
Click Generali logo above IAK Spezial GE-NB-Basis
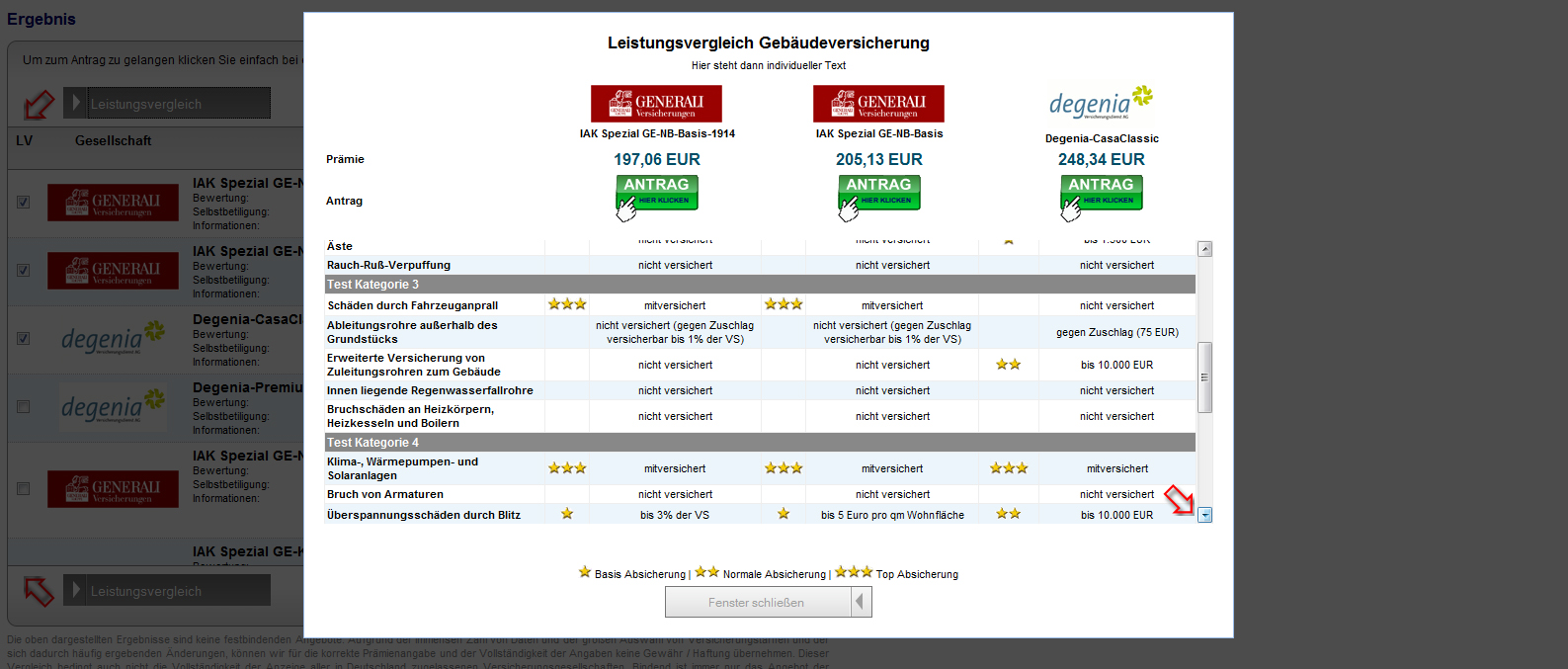[878, 104]
